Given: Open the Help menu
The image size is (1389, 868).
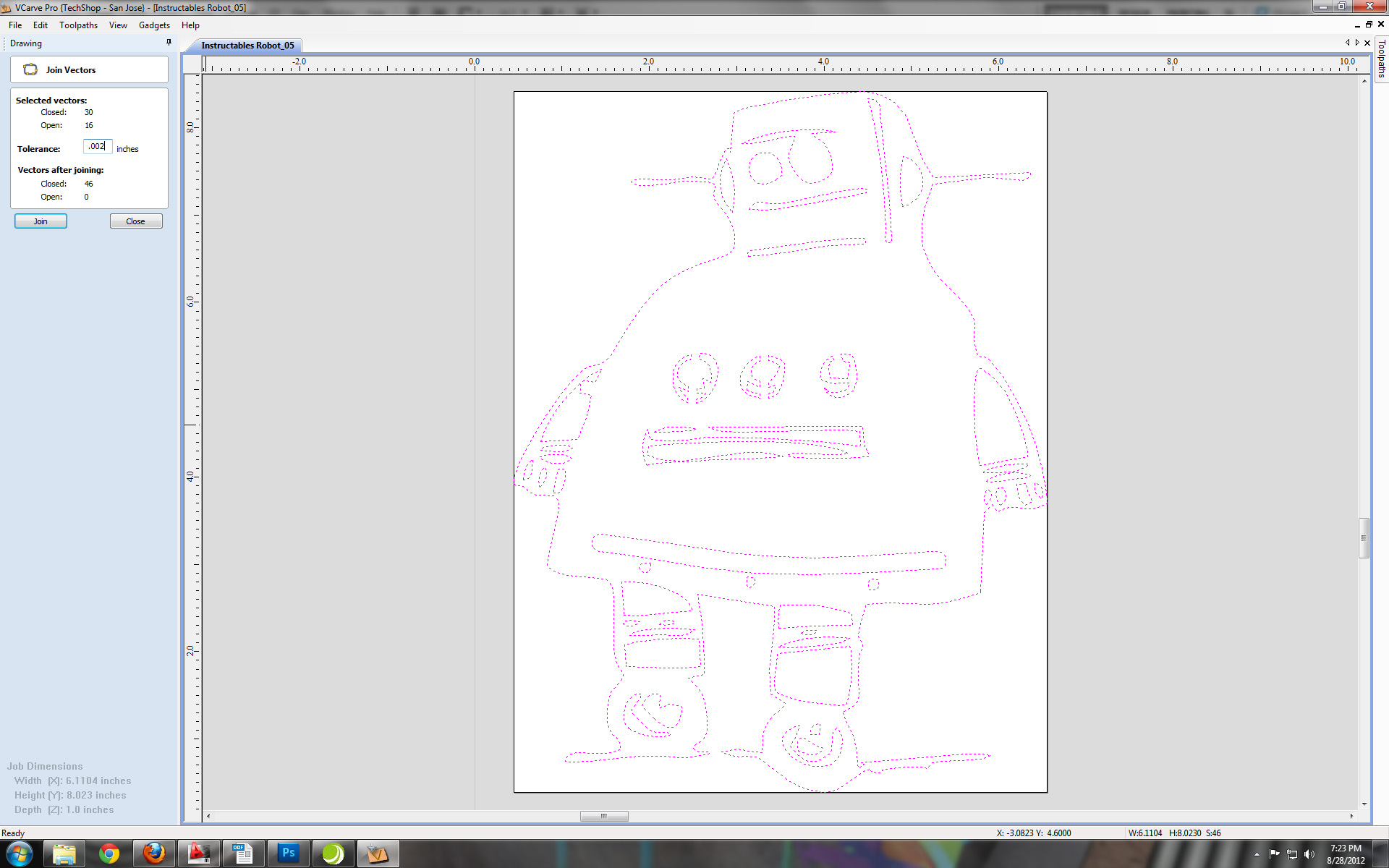Looking at the screenshot, I should [x=190, y=25].
